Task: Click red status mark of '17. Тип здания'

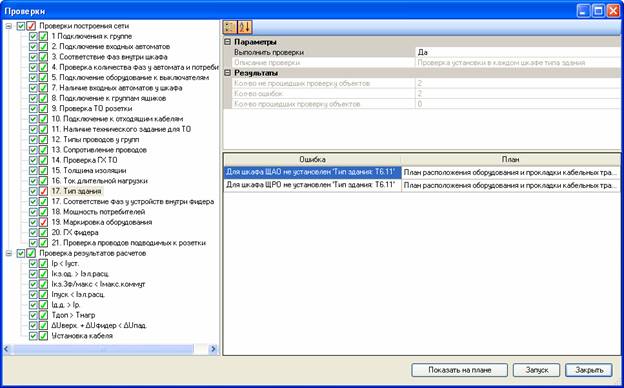Action: 43,191
